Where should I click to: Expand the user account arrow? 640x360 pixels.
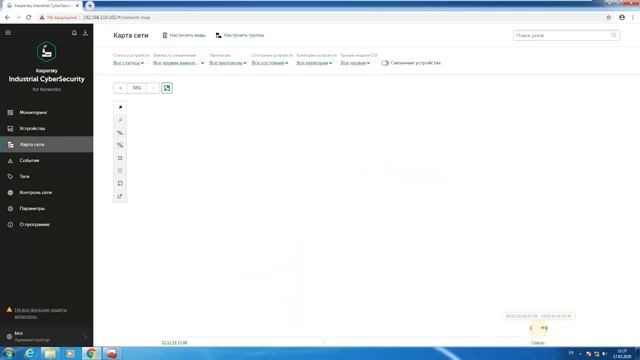(x=85, y=337)
